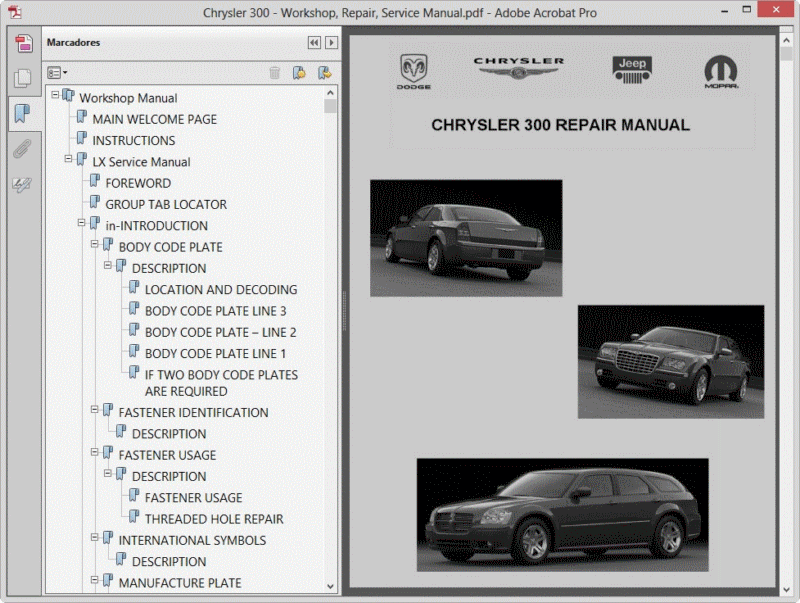
Task: Click bookmarks list scroll up arrow
Action: coord(330,93)
